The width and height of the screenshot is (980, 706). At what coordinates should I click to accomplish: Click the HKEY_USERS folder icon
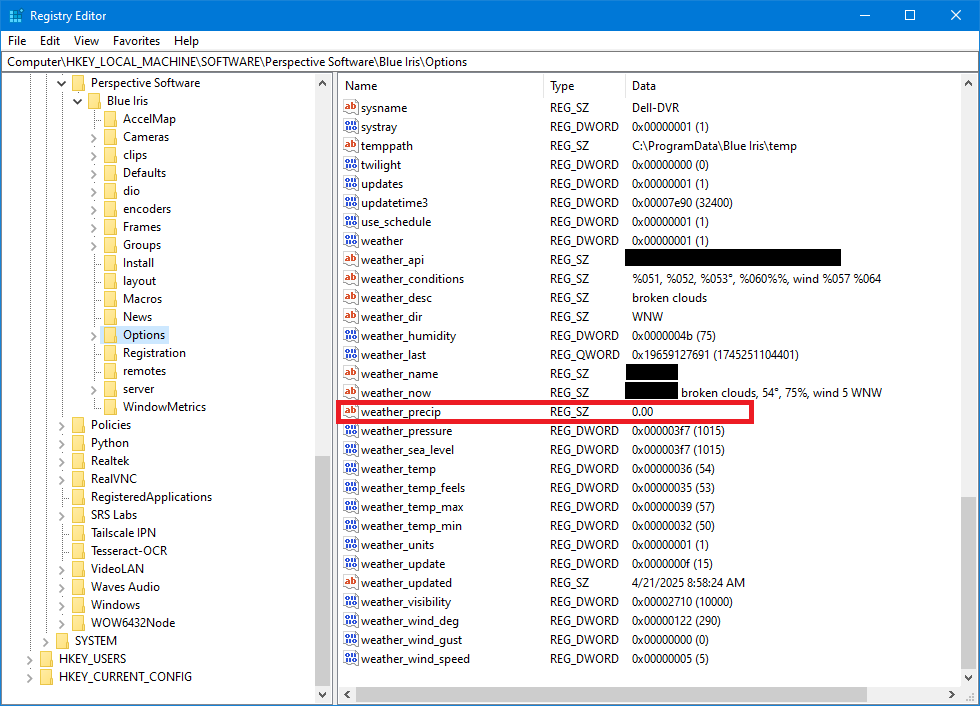(x=46, y=659)
